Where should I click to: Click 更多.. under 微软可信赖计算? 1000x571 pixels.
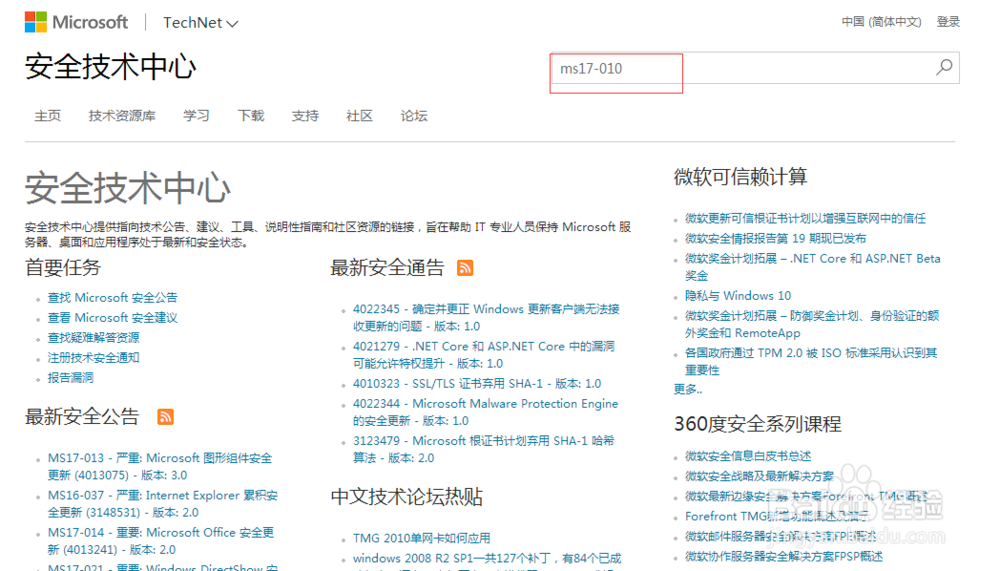(688, 389)
